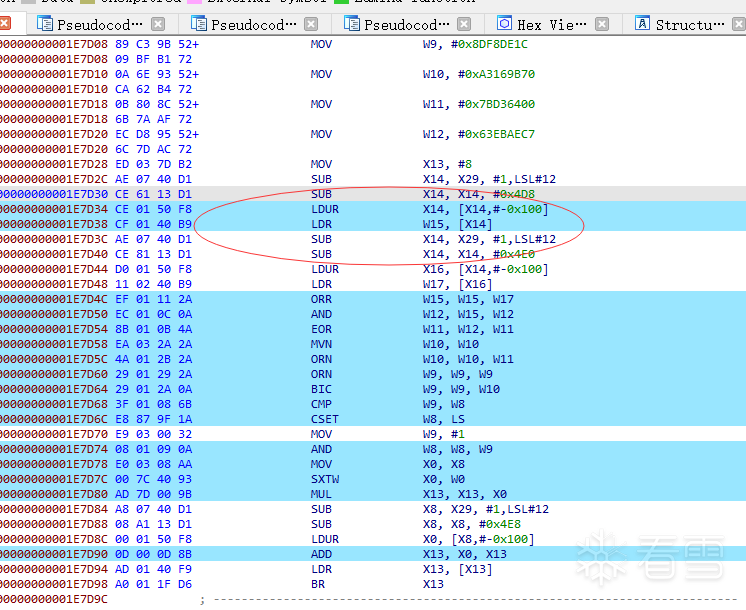Viewport: 746px width, 610px height.
Task: Select MOV X13, #8 operand
Action: (447, 164)
